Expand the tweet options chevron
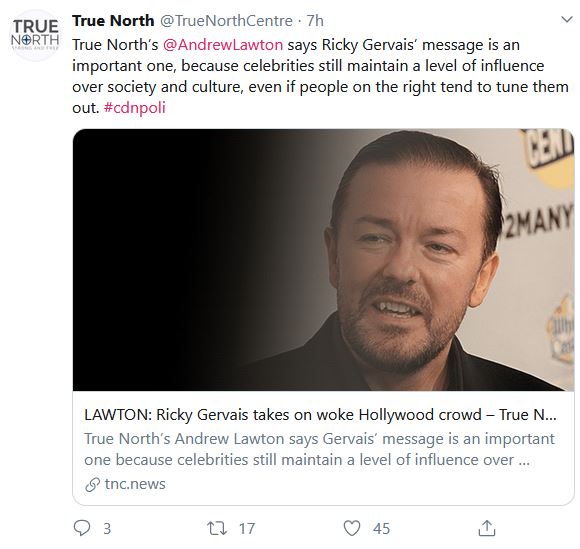The height and width of the screenshot is (549, 580). 567,19
